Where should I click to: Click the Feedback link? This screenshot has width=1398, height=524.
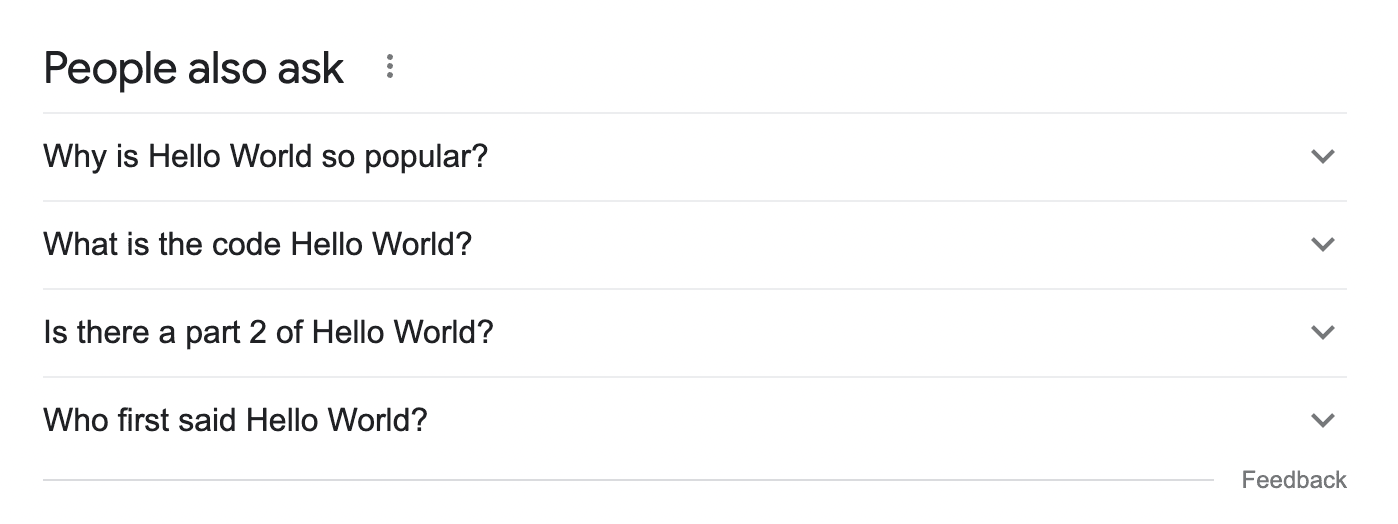tap(1294, 480)
